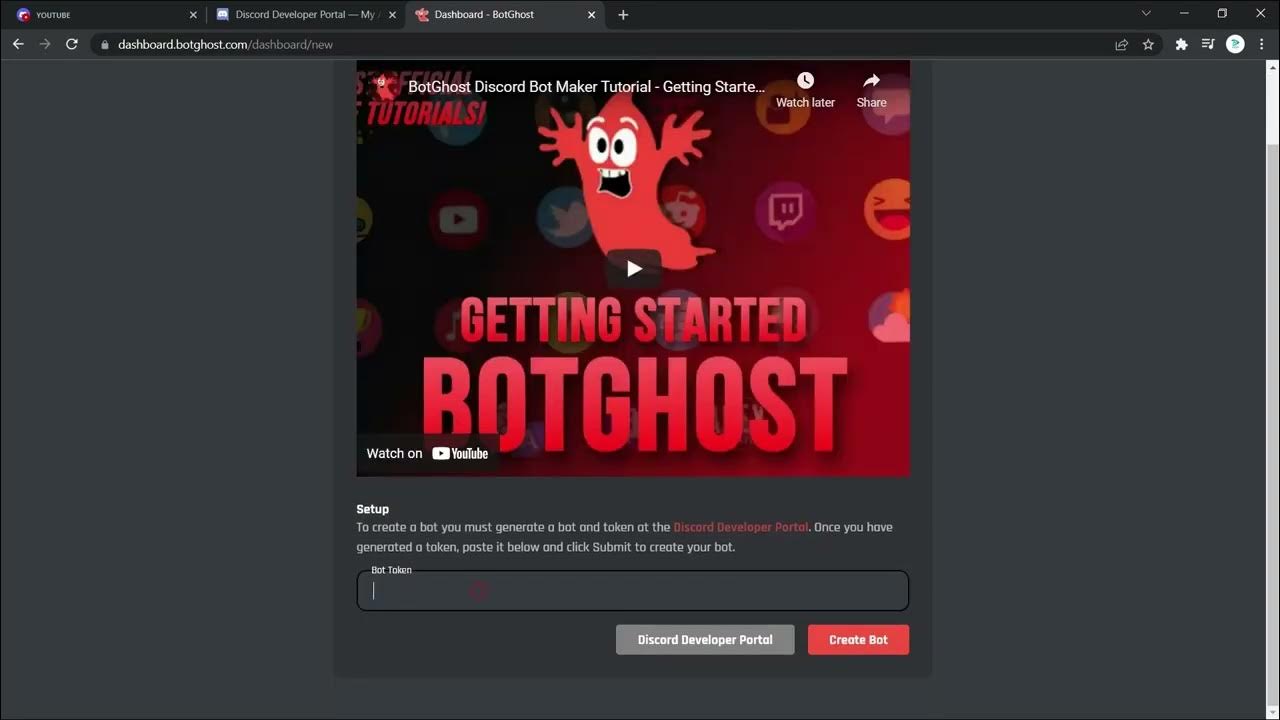Click the gray Discord Developer Portal button
This screenshot has width=1280, height=720.
click(705, 640)
